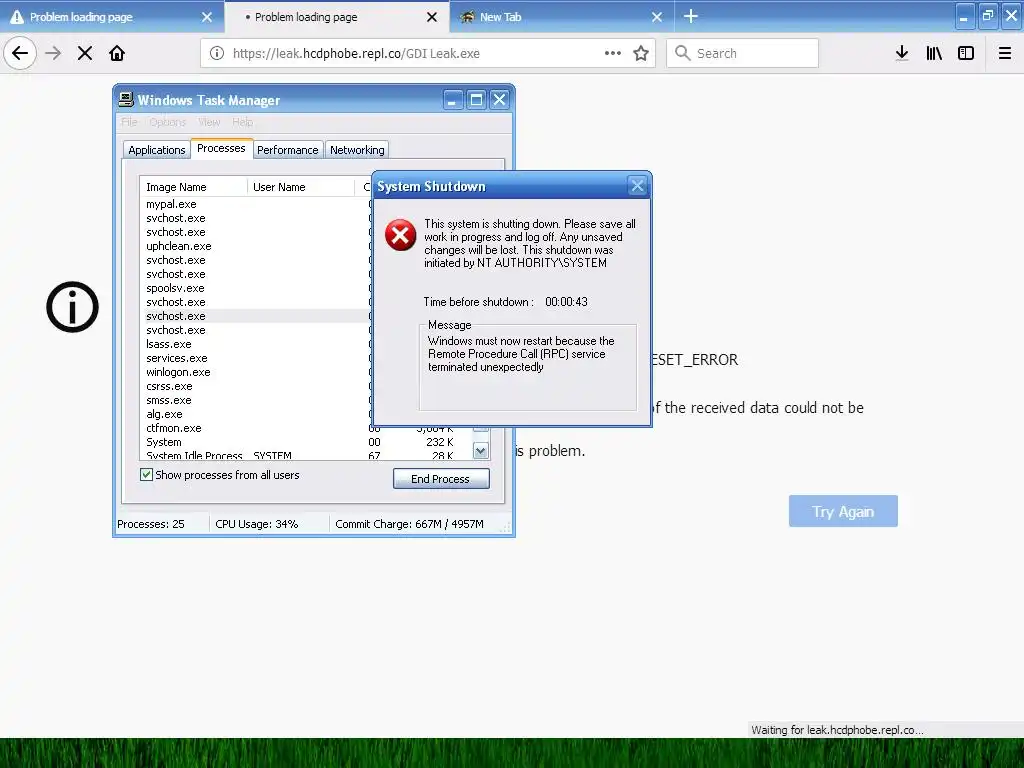Click CPU Usage: 34% status entry
This screenshot has width=1024, height=768.
tap(257, 524)
